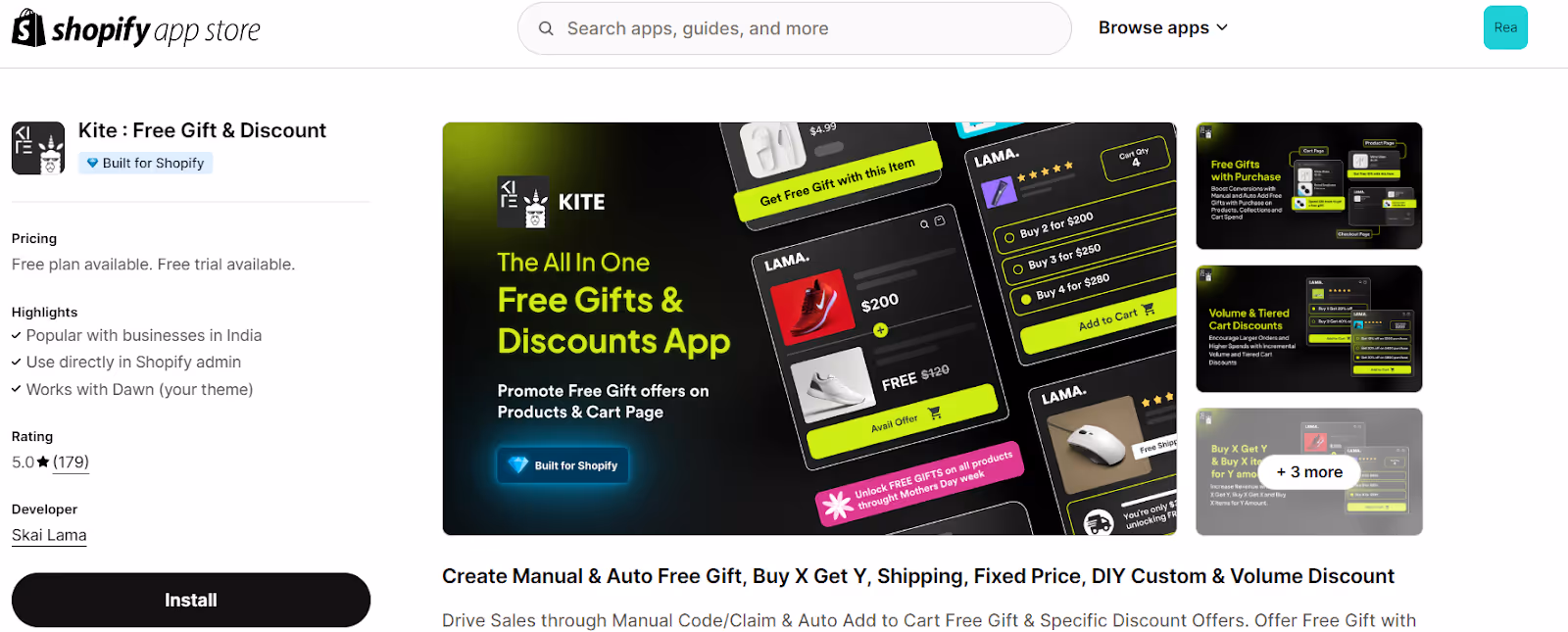Open the 'Rea' teal account avatar

(1505, 27)
